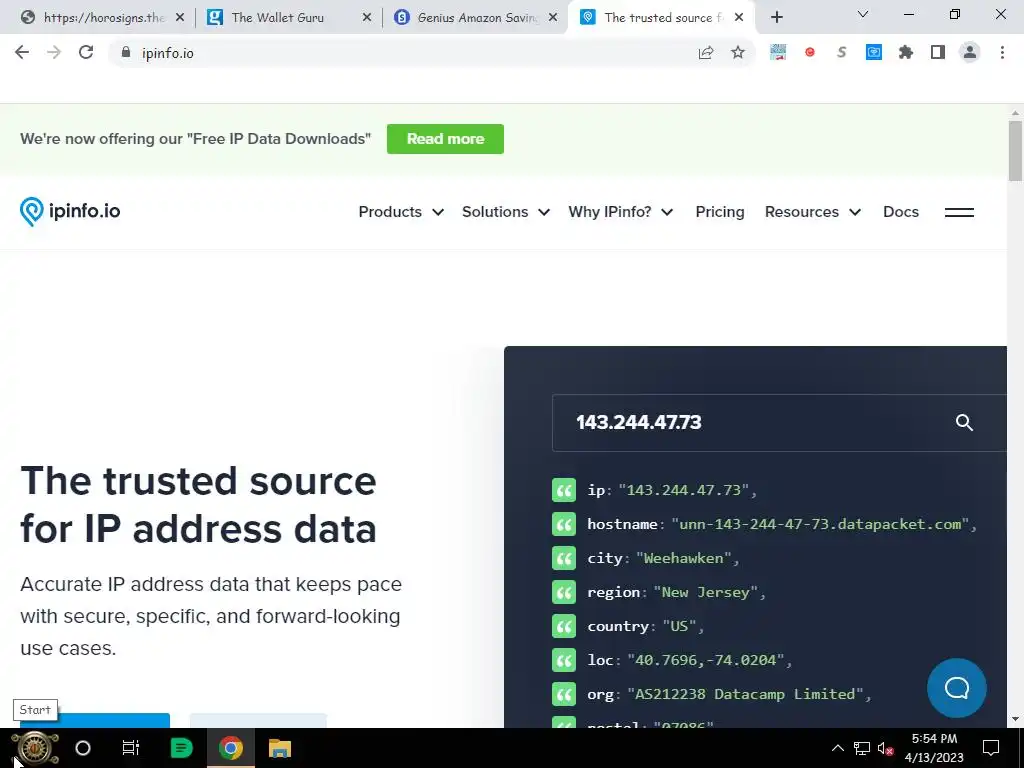Click the quote icon beside org row

[564, 694]
